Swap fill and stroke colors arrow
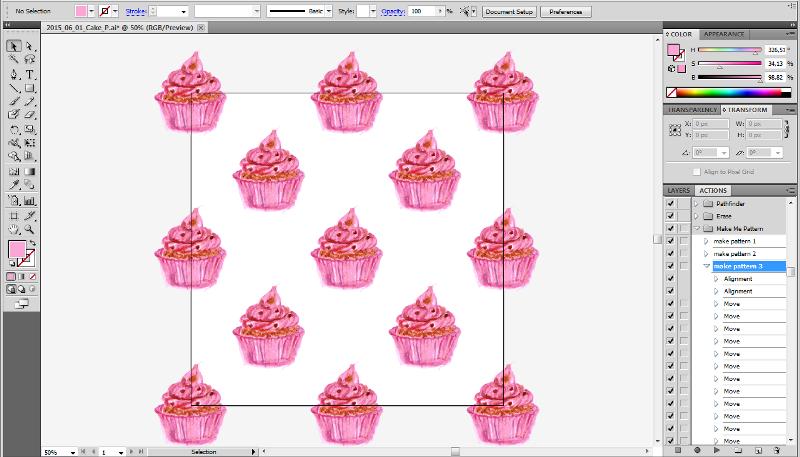The image size is (800, 457). click(x=32, y=243)
